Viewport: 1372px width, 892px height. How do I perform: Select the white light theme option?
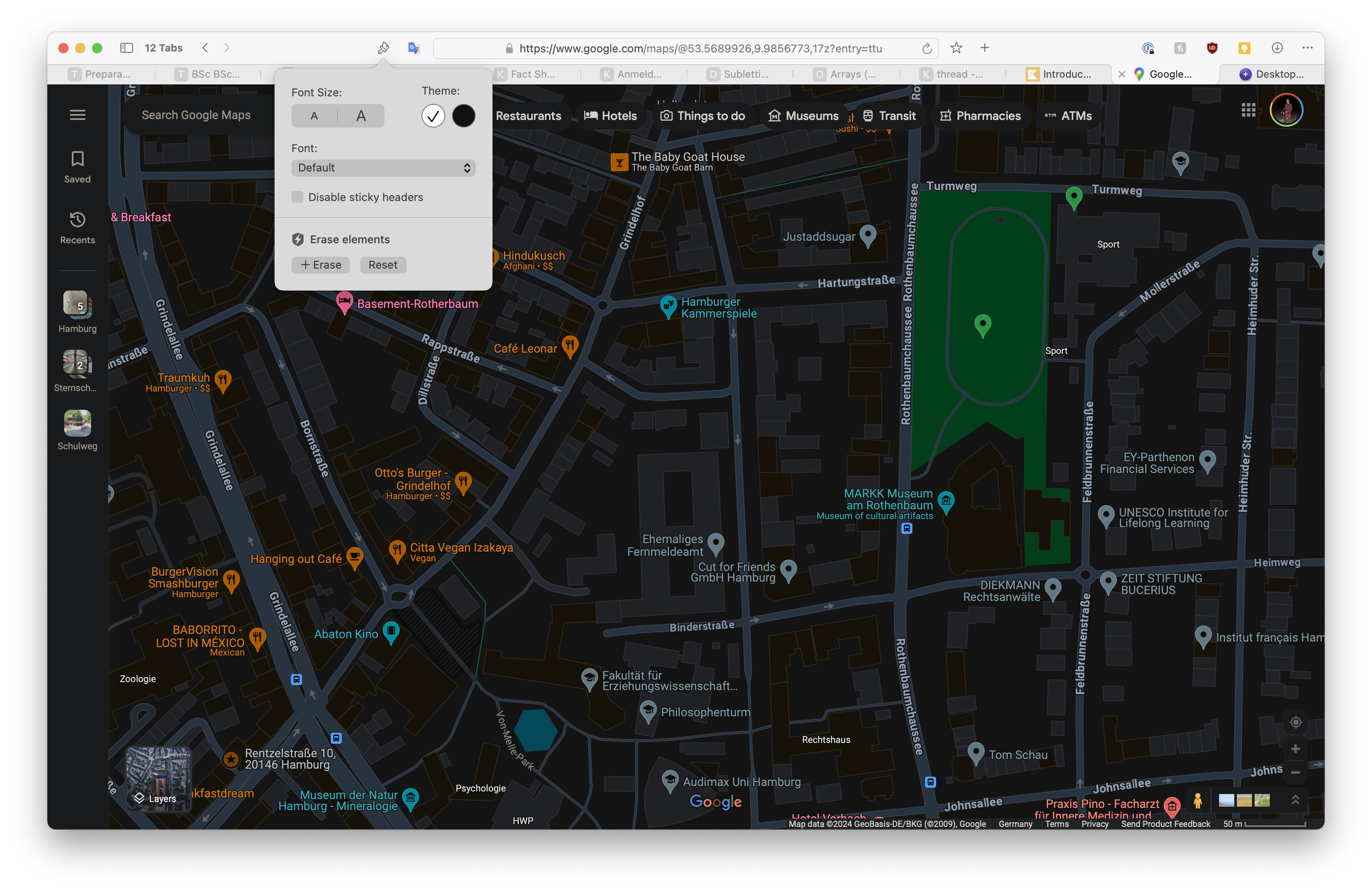pyautogui.click(x=433, y=116)
